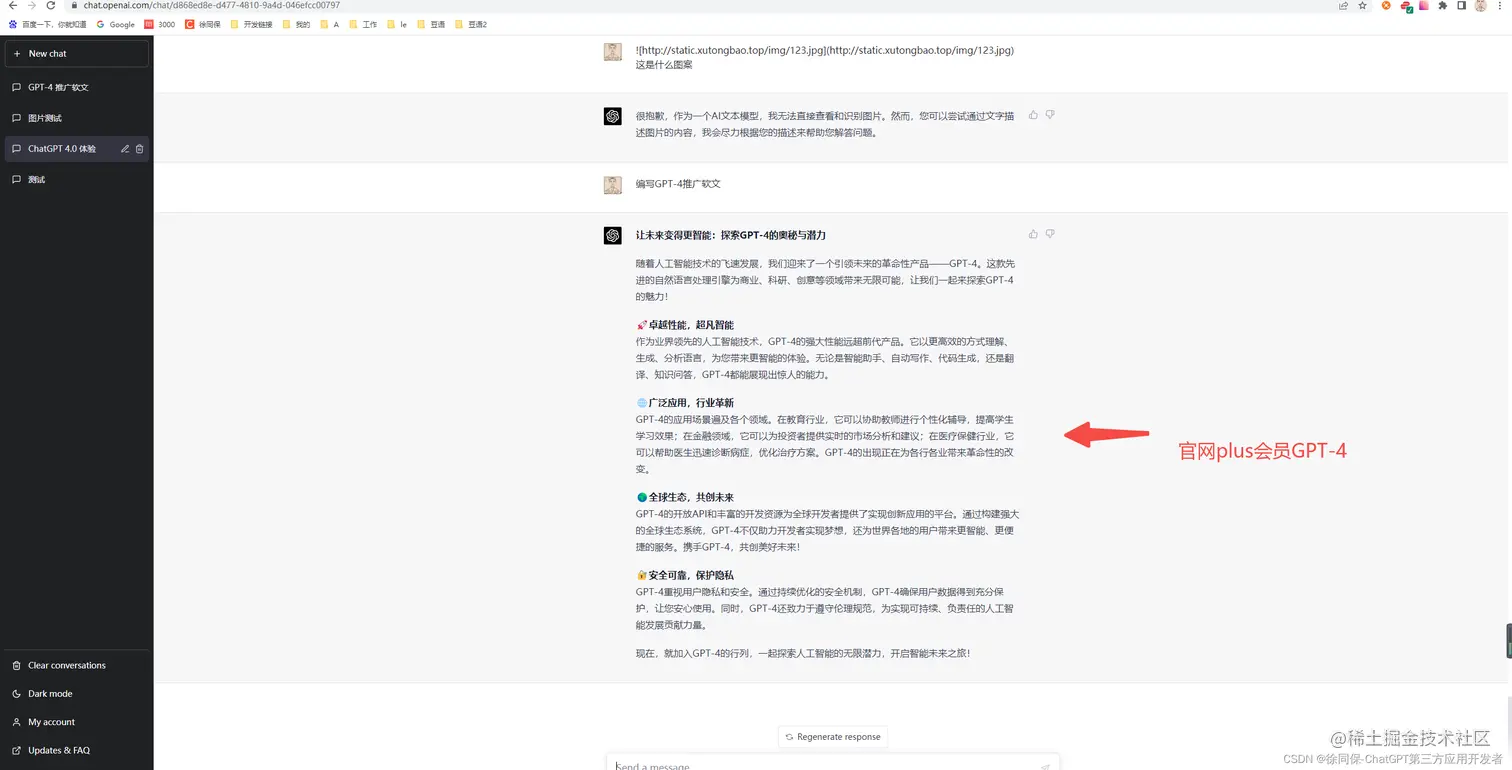Click the send message paper-plane icon
The image size is (1512, 770).
click(1045, 766)
